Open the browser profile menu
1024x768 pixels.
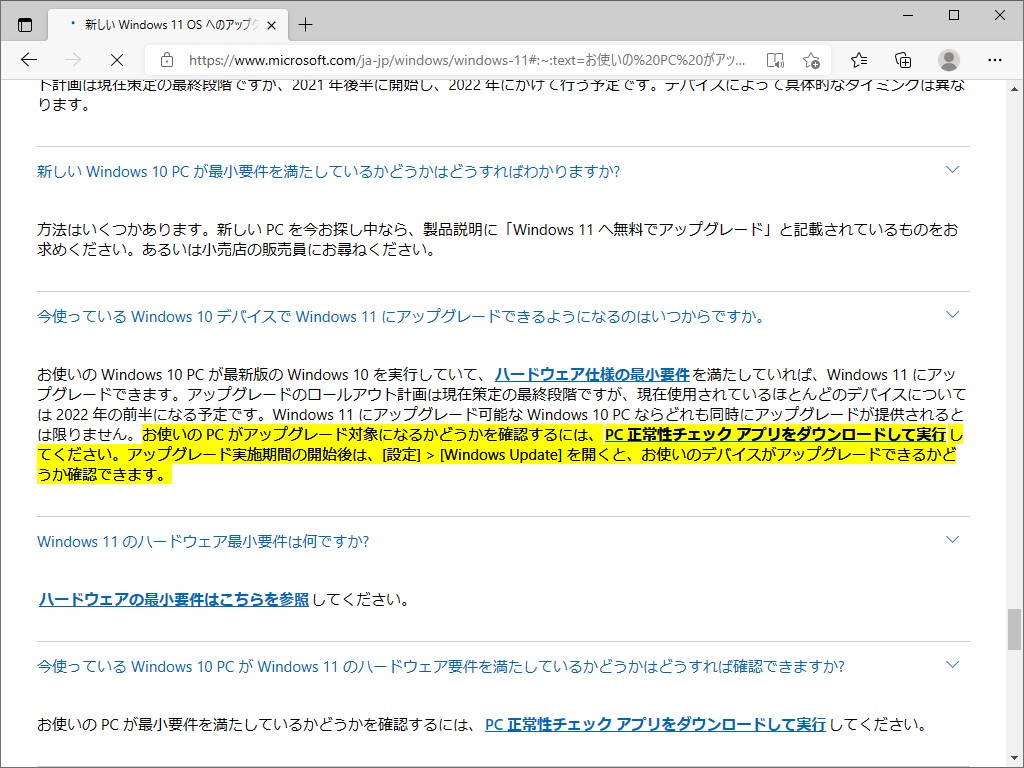(948, 60)
